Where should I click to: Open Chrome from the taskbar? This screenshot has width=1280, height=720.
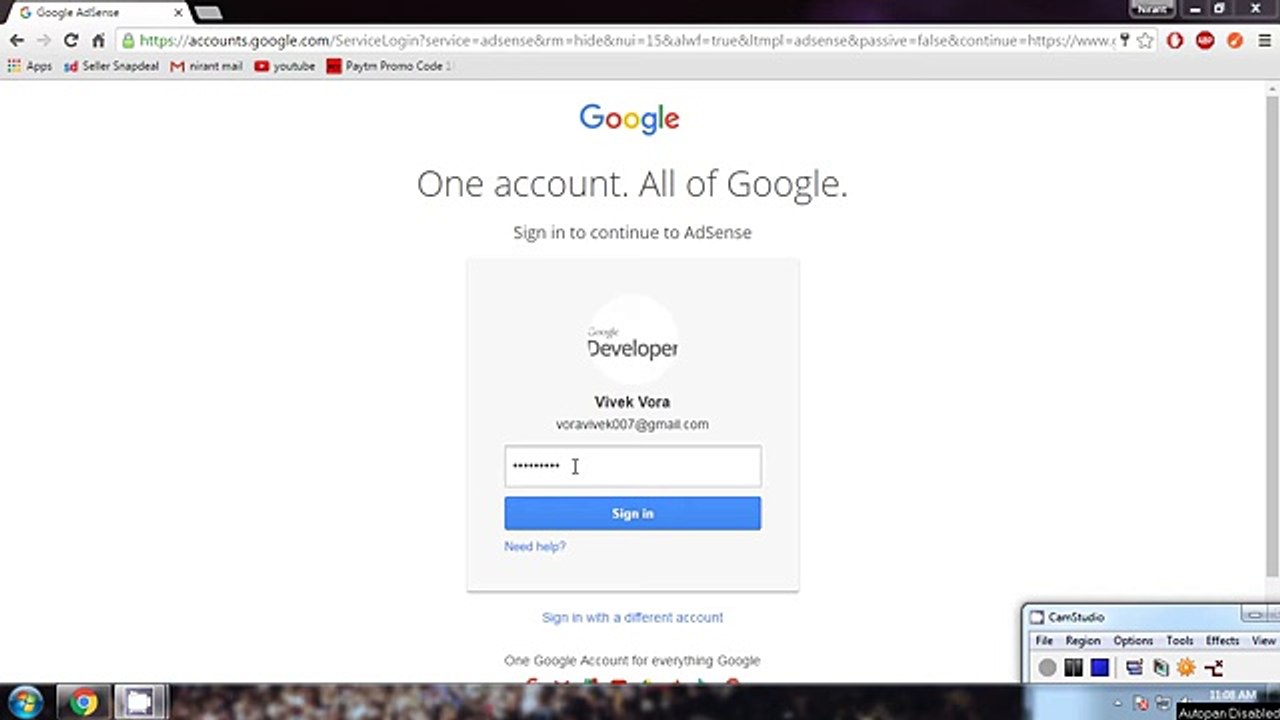(83, 702)
